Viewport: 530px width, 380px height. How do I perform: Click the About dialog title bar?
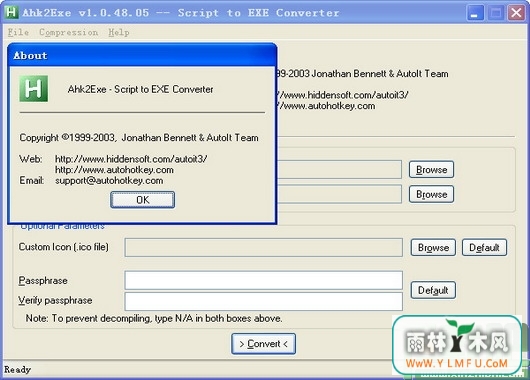pos(142,55)
